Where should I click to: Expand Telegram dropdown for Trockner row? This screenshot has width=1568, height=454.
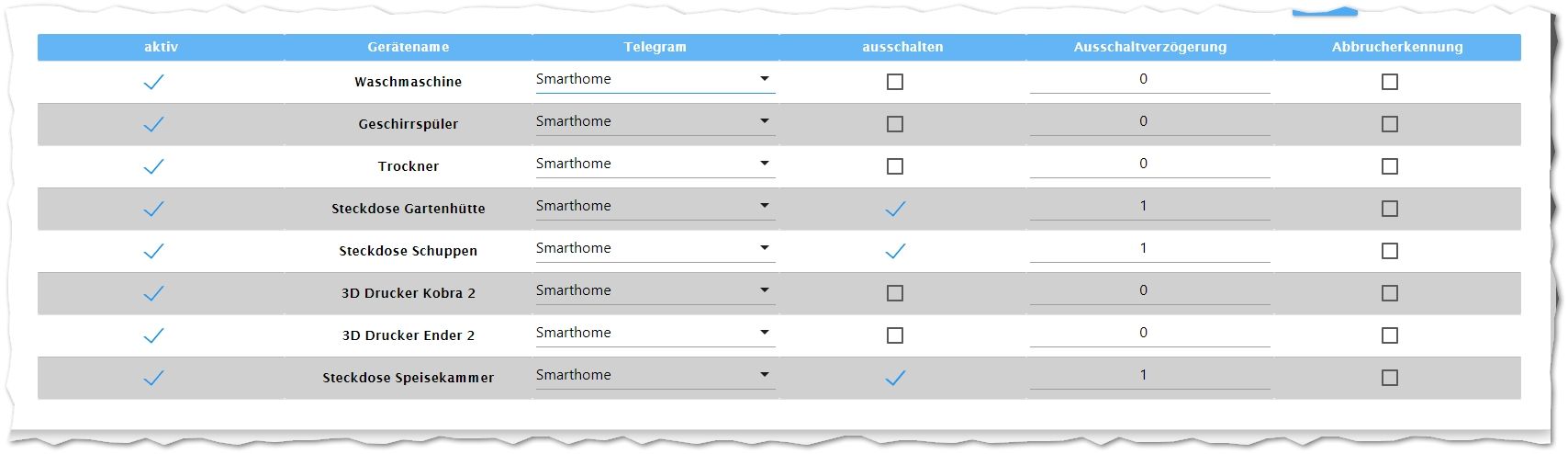coord(655,165)
